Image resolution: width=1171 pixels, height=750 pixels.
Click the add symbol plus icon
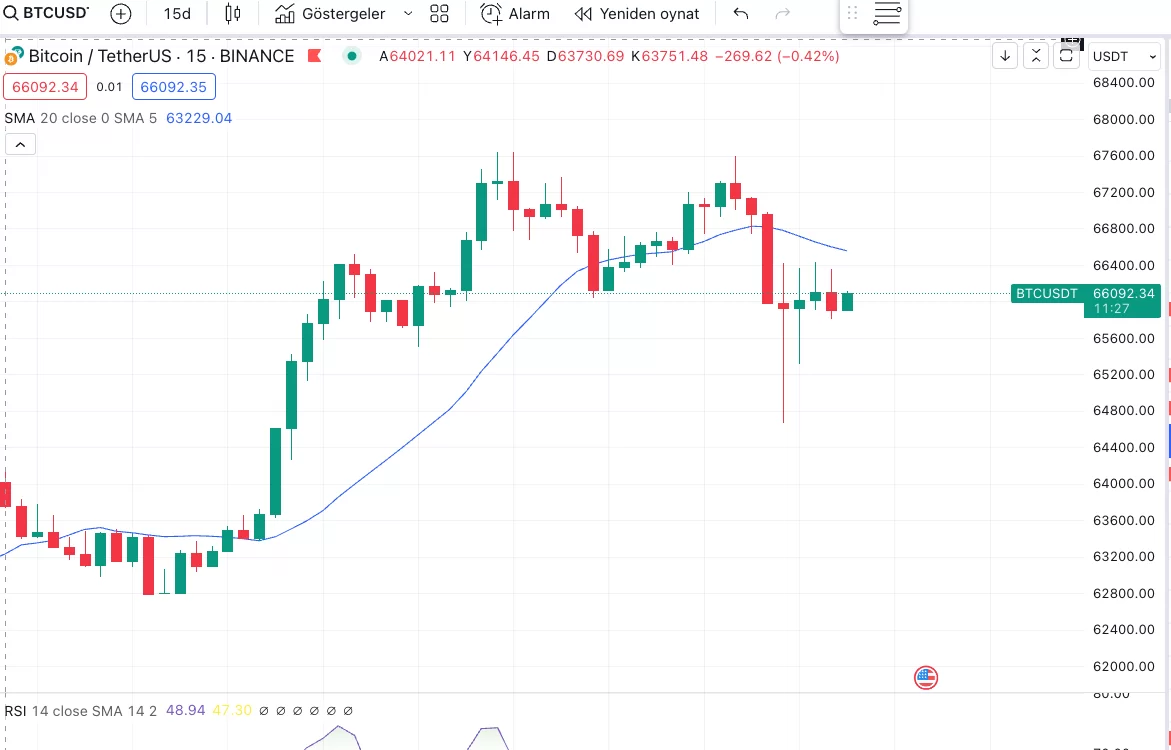[121, 14]
